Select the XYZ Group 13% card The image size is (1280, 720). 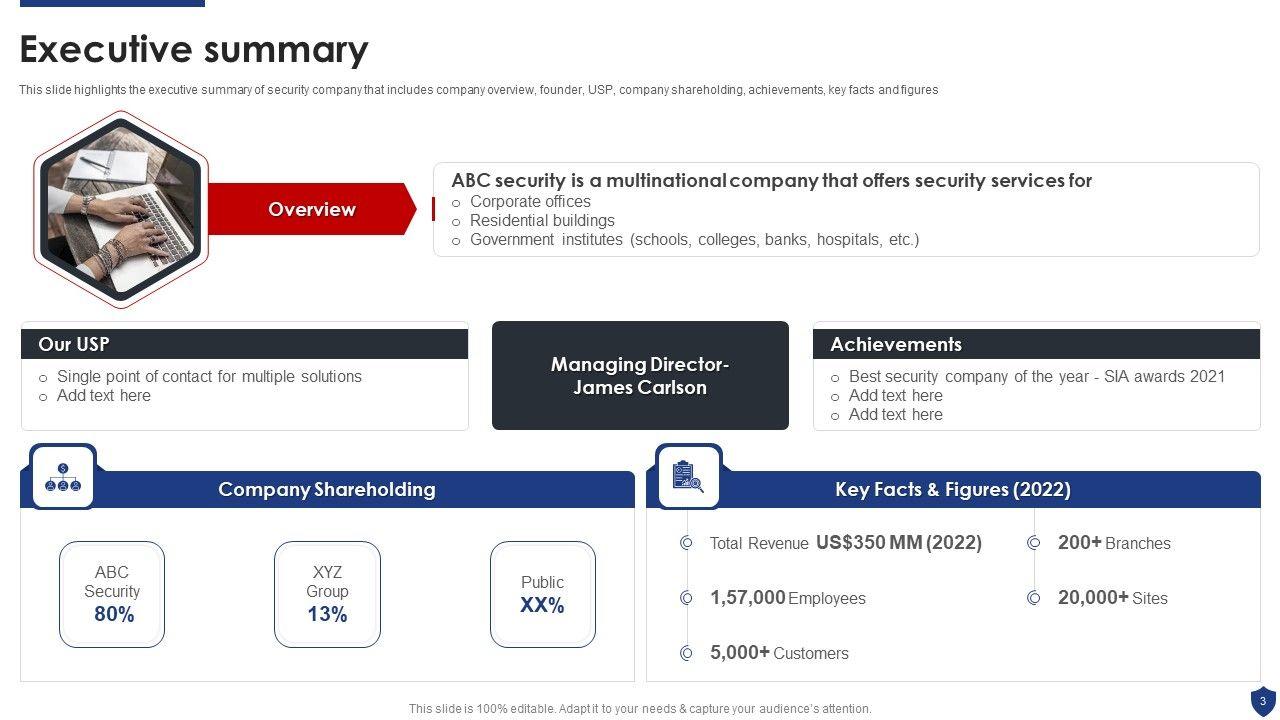click(327, 594)
